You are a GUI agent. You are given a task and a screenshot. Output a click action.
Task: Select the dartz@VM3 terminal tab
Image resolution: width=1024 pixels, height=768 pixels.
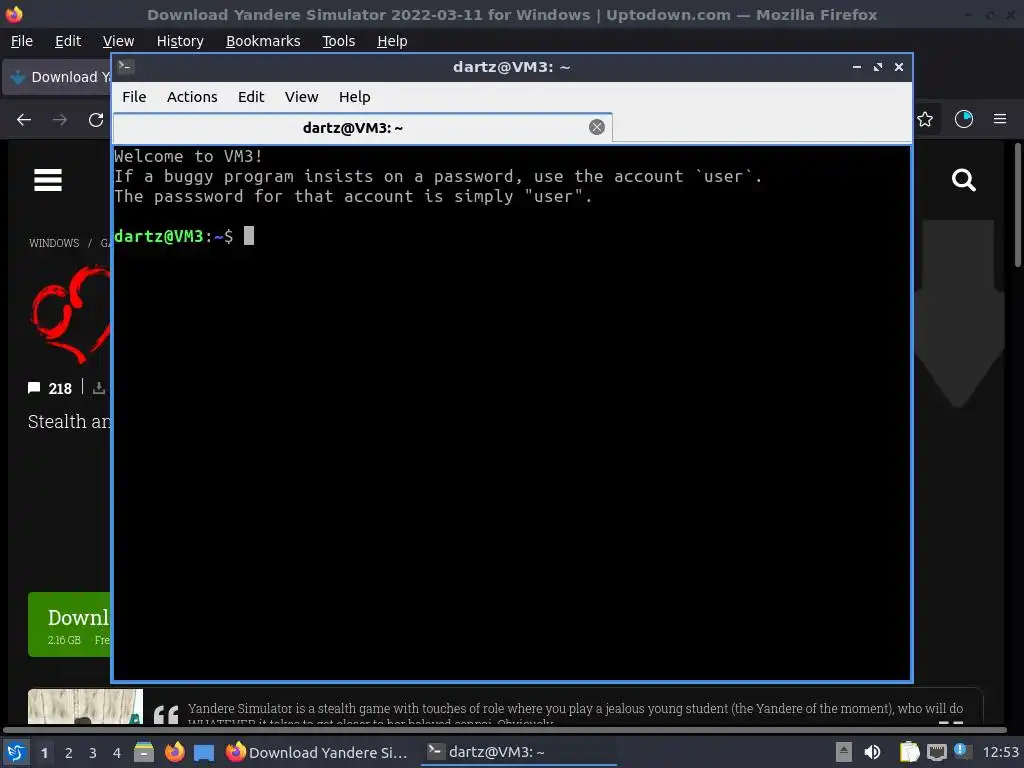pos(362,128)
